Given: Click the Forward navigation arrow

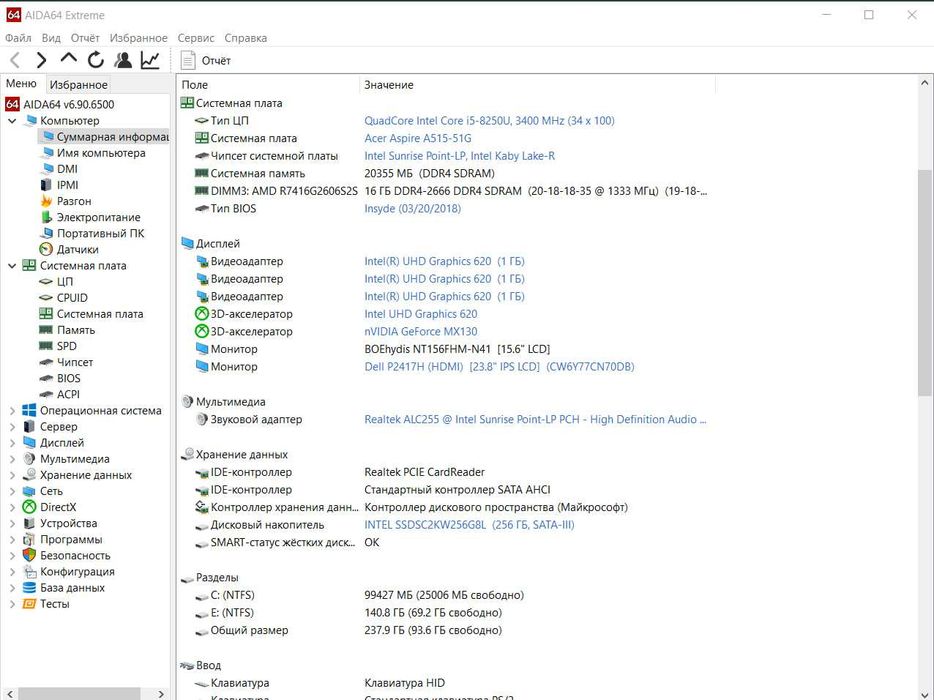Looking at the screenshot, I should pyautogui.click(x=41, y=60).
